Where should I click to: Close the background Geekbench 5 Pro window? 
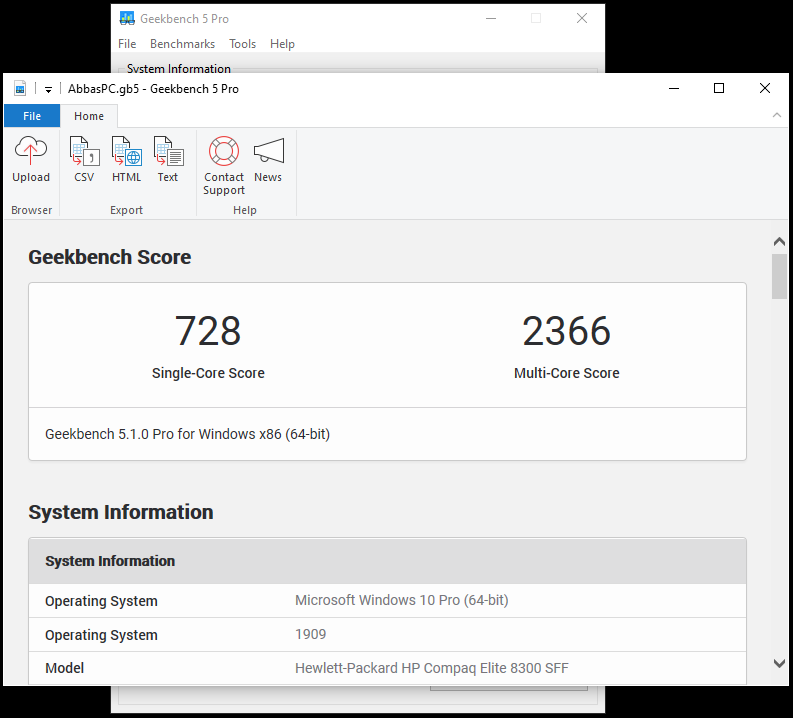582,18
